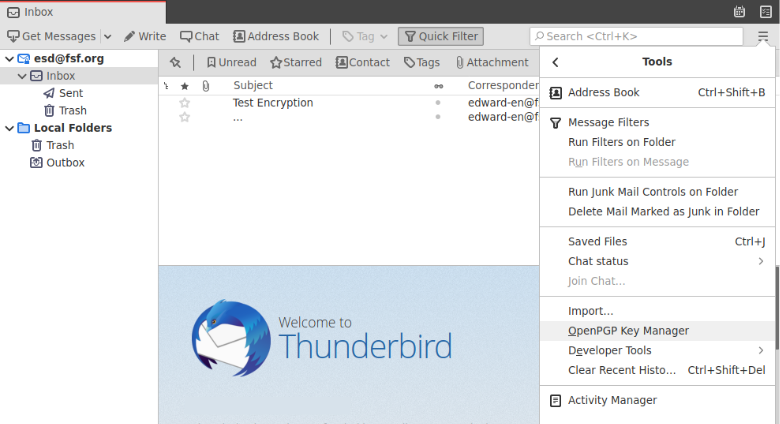Screen dimensions: 780x424
Task: Star the Test Encryption message
Action: coord(185,103)
